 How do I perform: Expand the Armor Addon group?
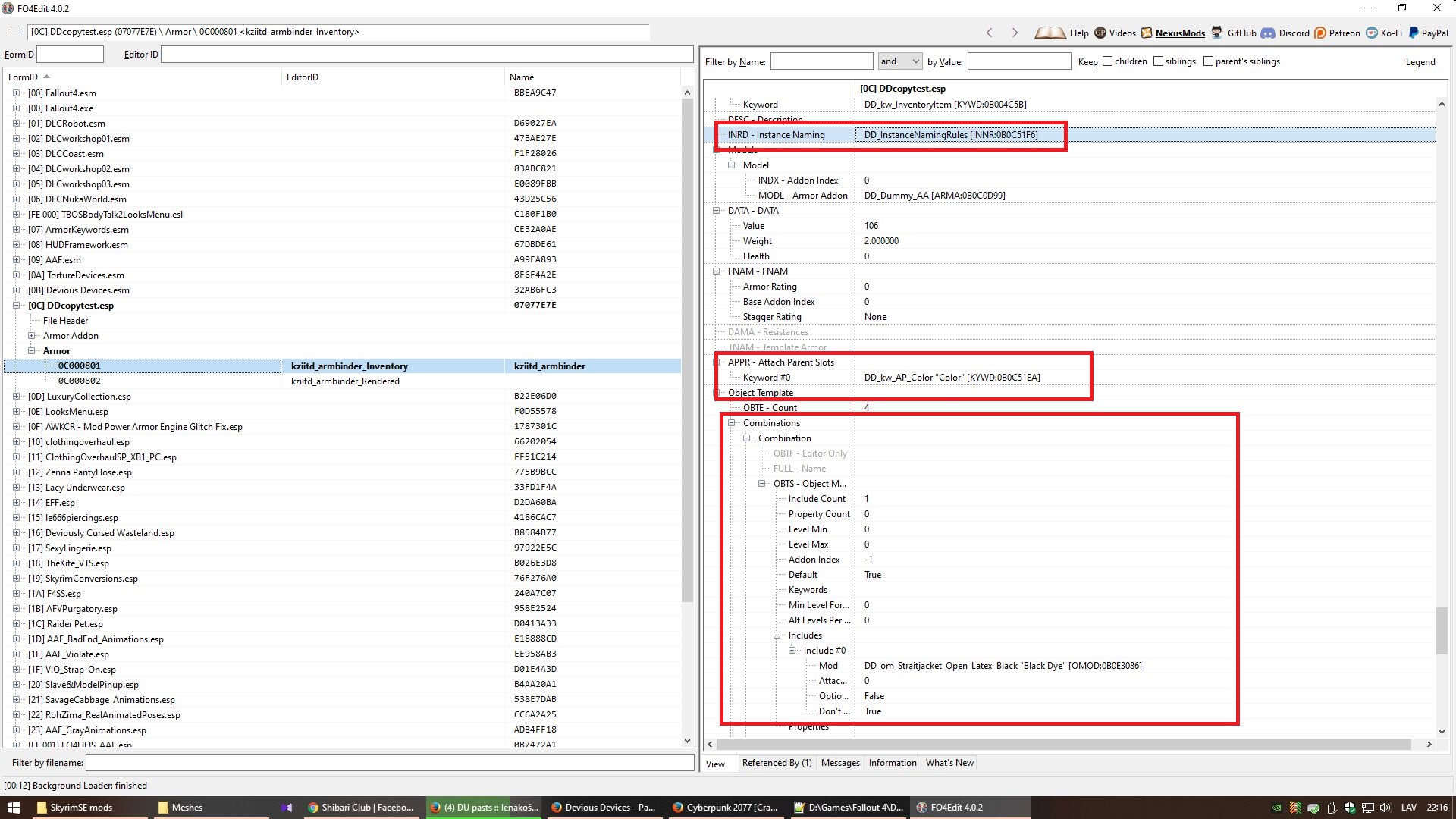pyautogui.click(x=31, y=336)
